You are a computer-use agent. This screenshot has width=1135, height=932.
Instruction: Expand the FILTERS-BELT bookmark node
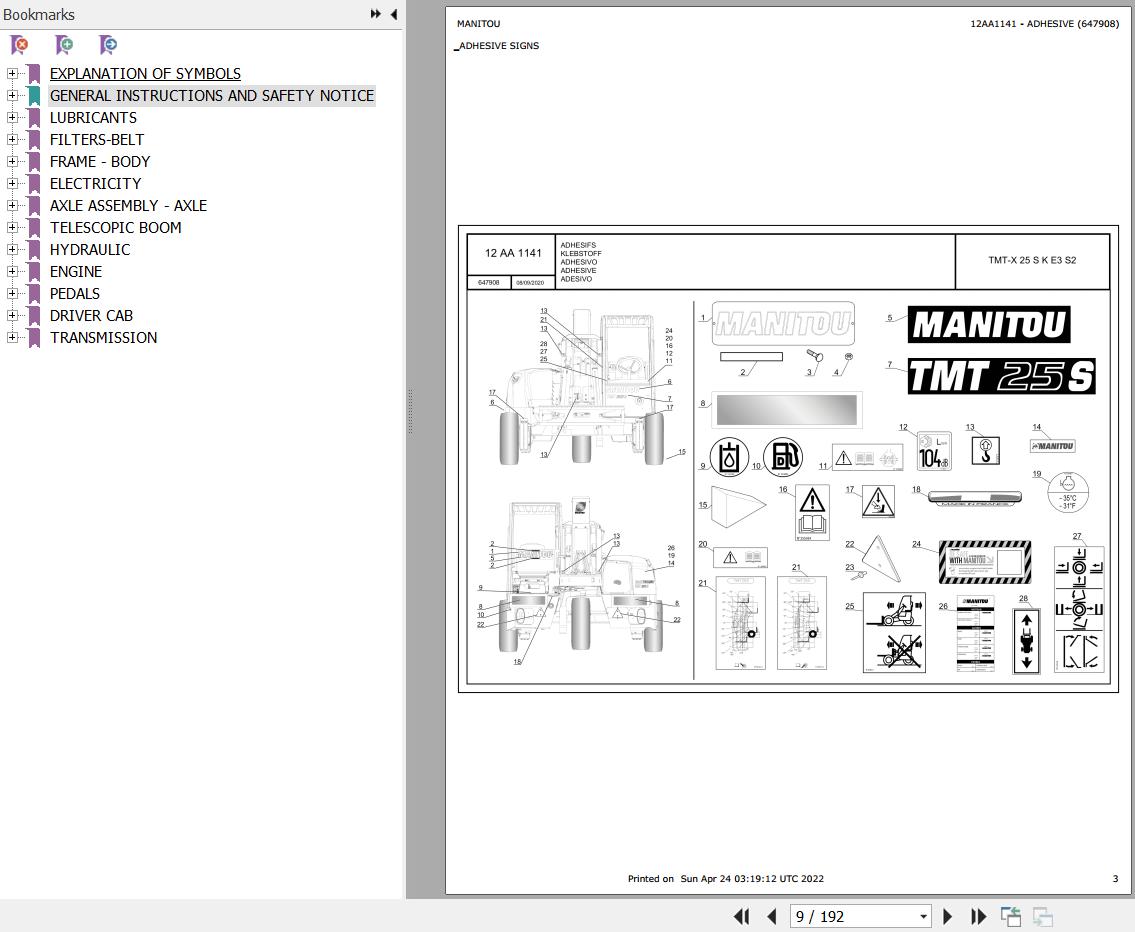12,140
